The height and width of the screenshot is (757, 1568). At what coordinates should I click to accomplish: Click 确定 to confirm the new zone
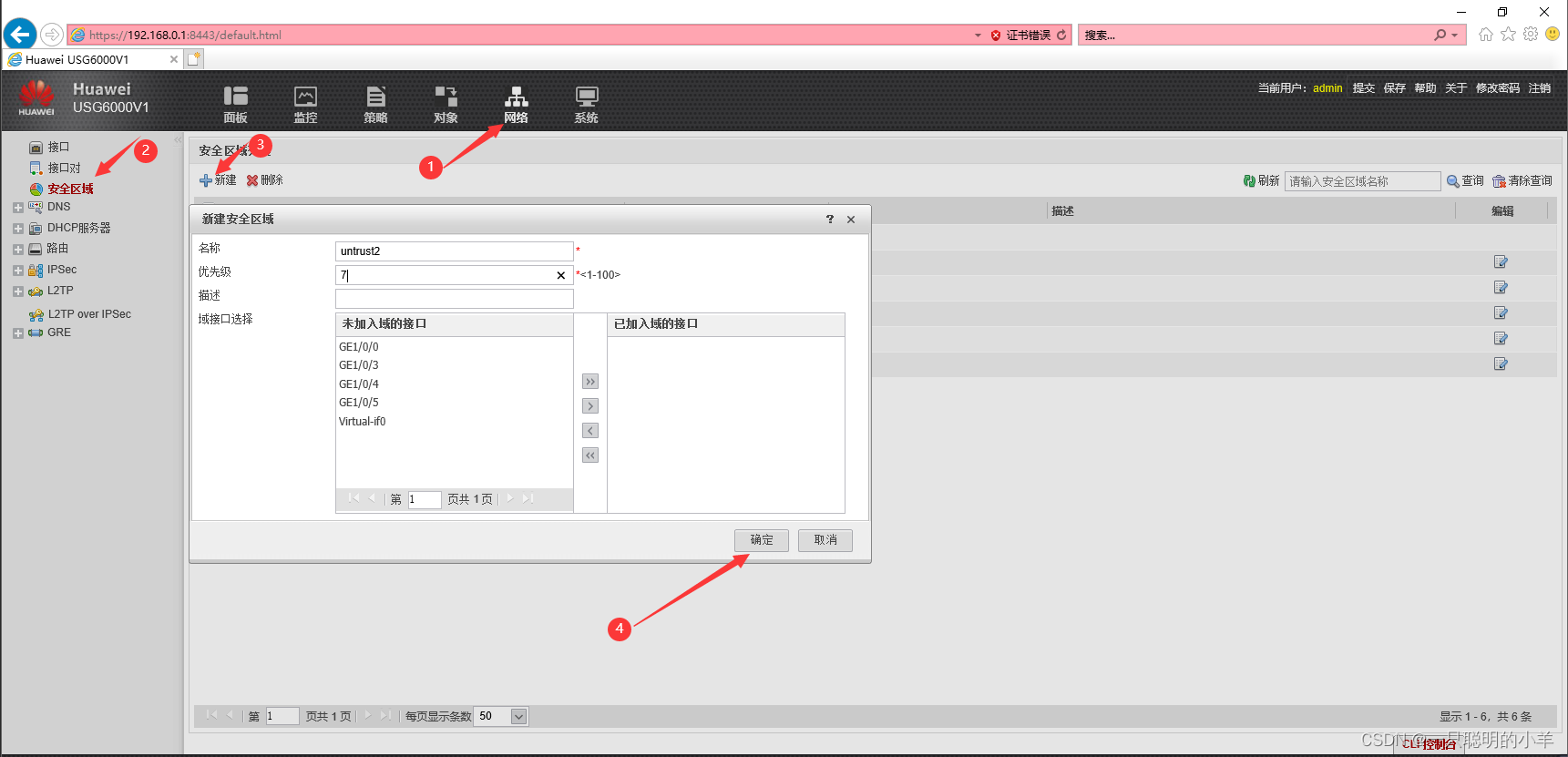pyautogui.click(x=762, y=540)
